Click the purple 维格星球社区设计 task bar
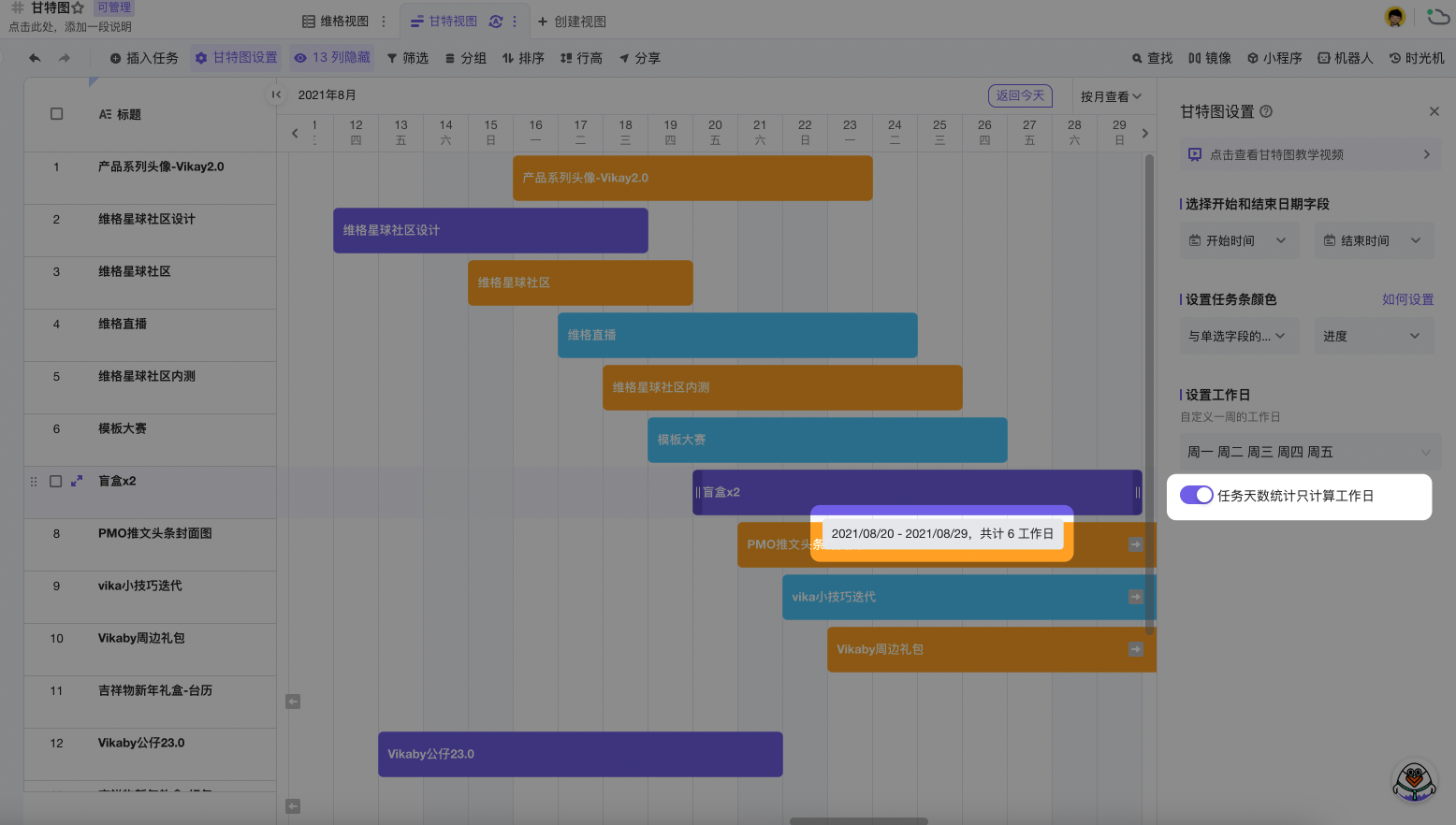Image resolution: width=1456 pixels, height=825 pixels. (490, 230)
